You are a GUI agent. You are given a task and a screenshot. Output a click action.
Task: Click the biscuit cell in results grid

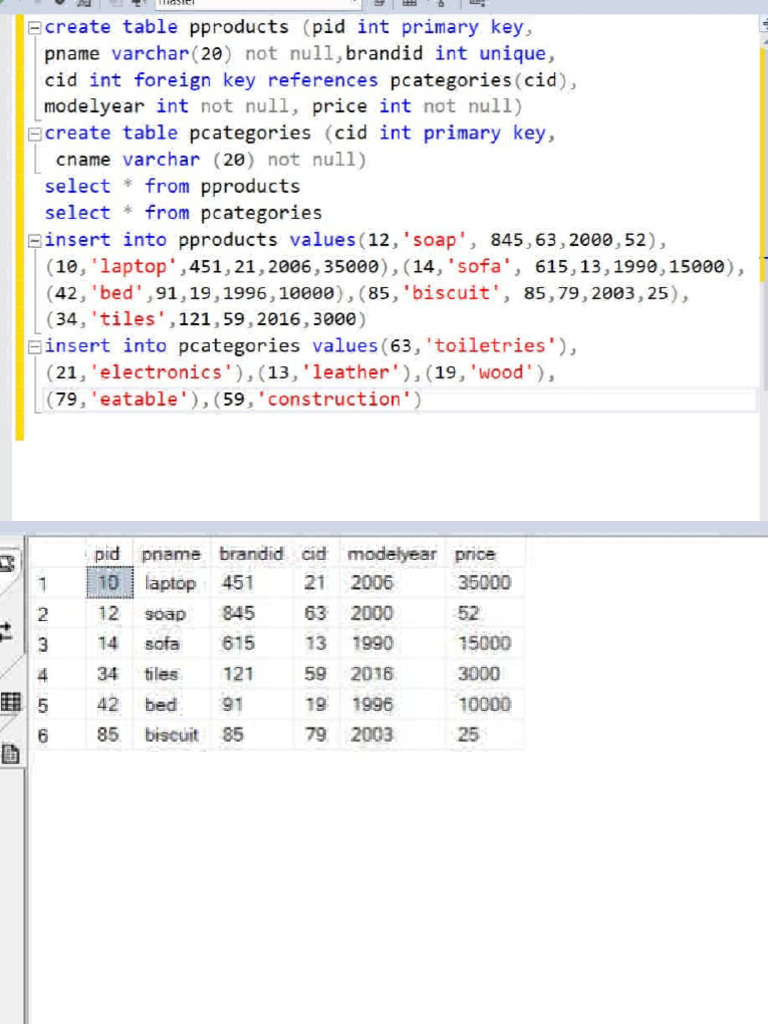(171, 735)
